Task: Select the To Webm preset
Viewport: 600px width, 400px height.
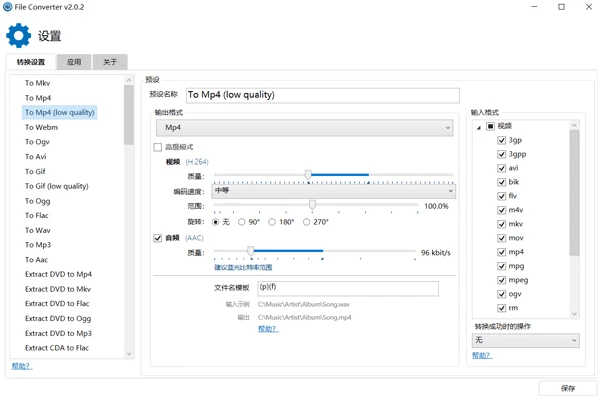Action: point(41,127)
